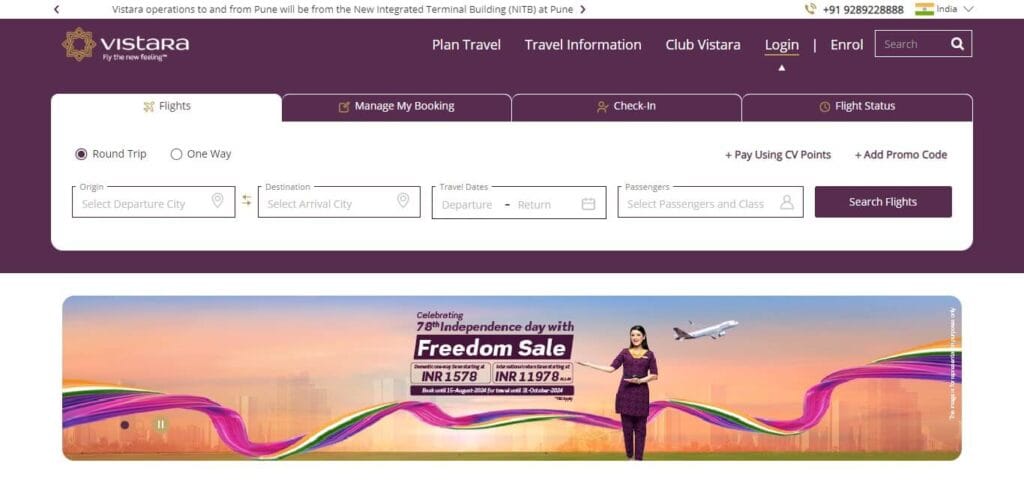
Task: Click the Select Passengers and Class field
Action: tap(711, 202)
